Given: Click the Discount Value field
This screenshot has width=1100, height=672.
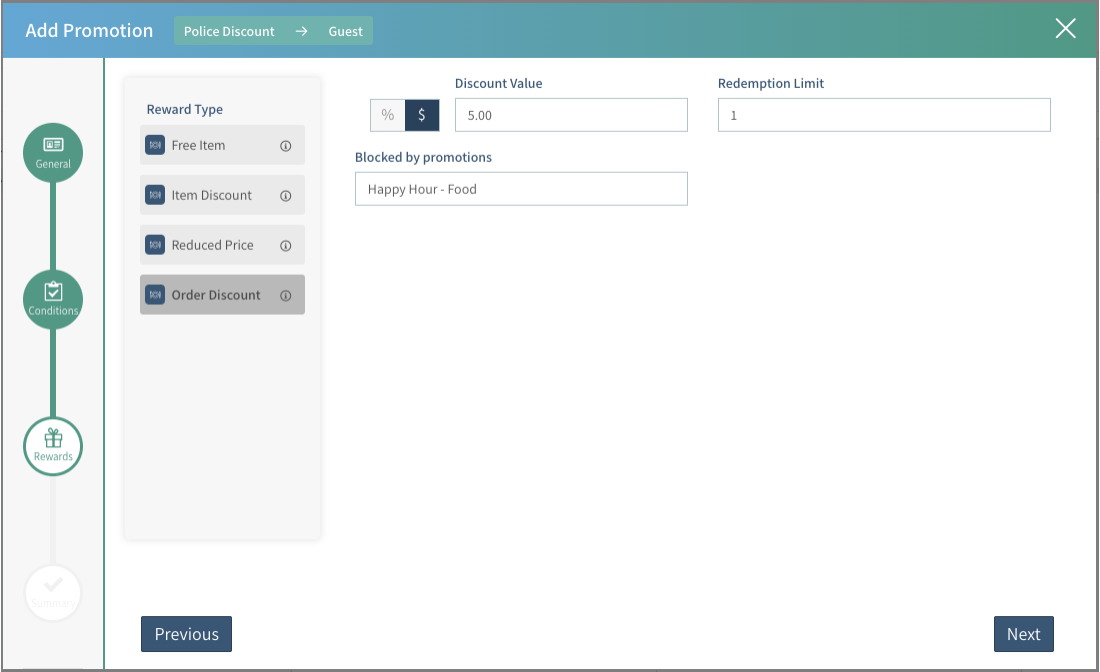Looking at the screenshot, I should point(571,115).
